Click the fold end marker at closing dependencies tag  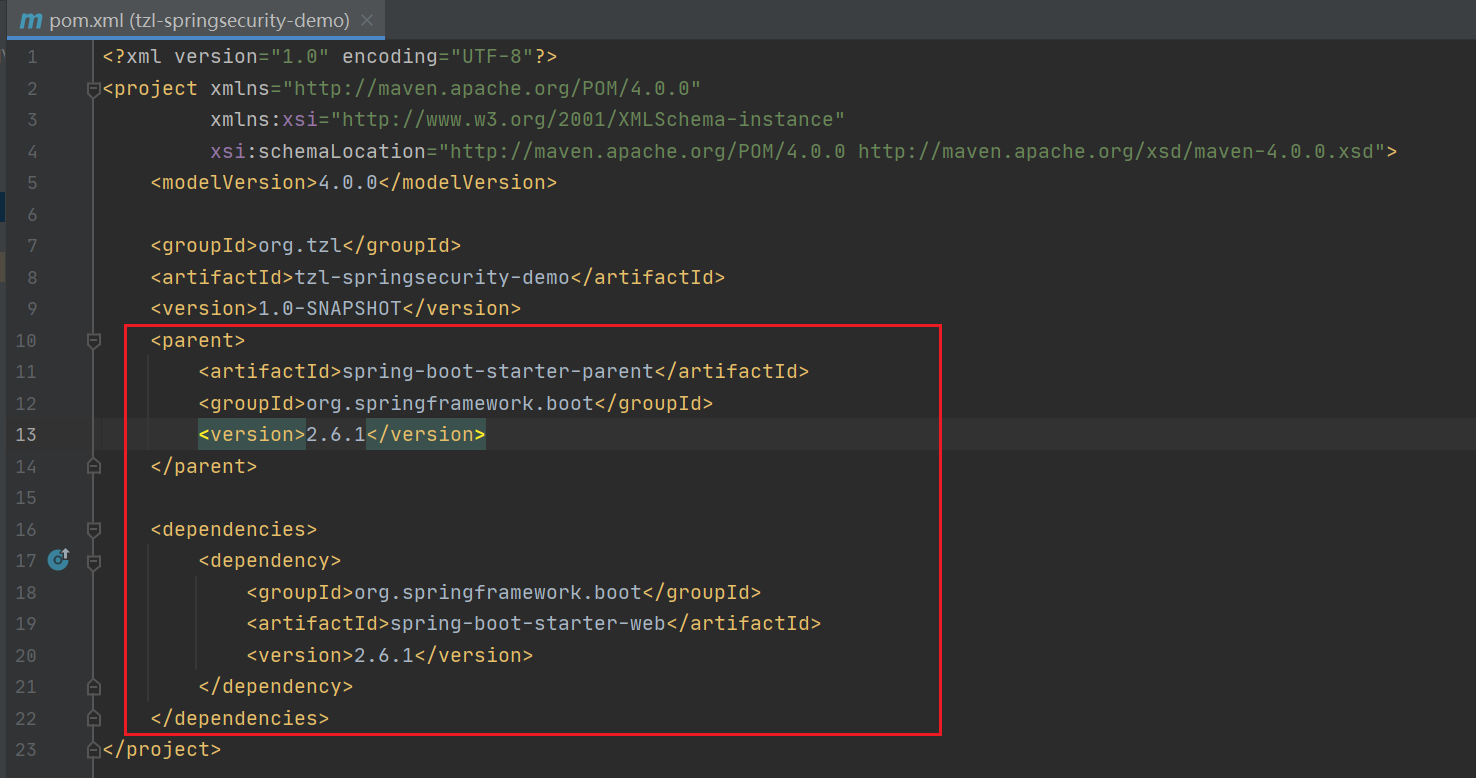(x=94, y=718)
